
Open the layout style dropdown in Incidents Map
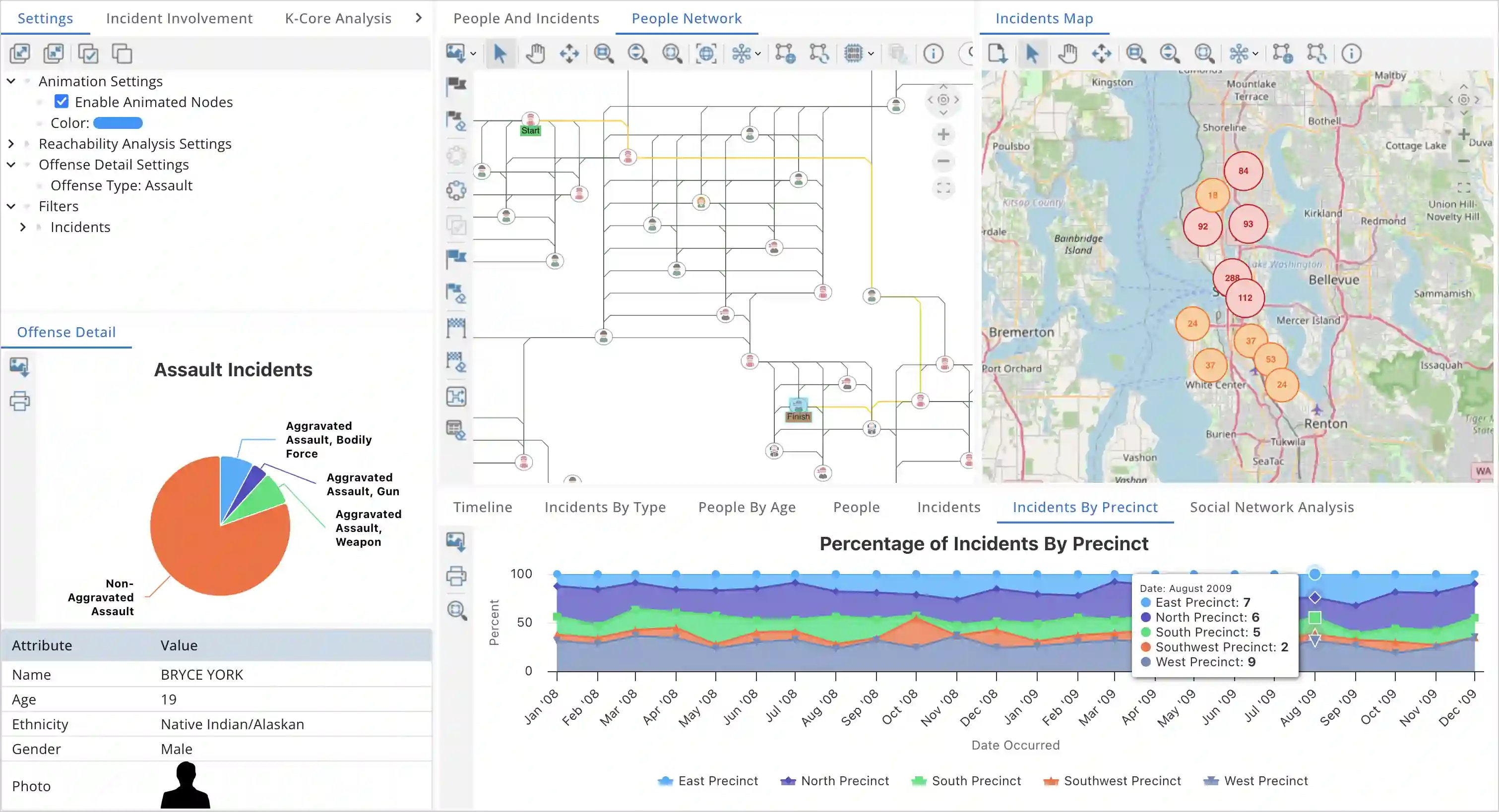(1255, 54)
